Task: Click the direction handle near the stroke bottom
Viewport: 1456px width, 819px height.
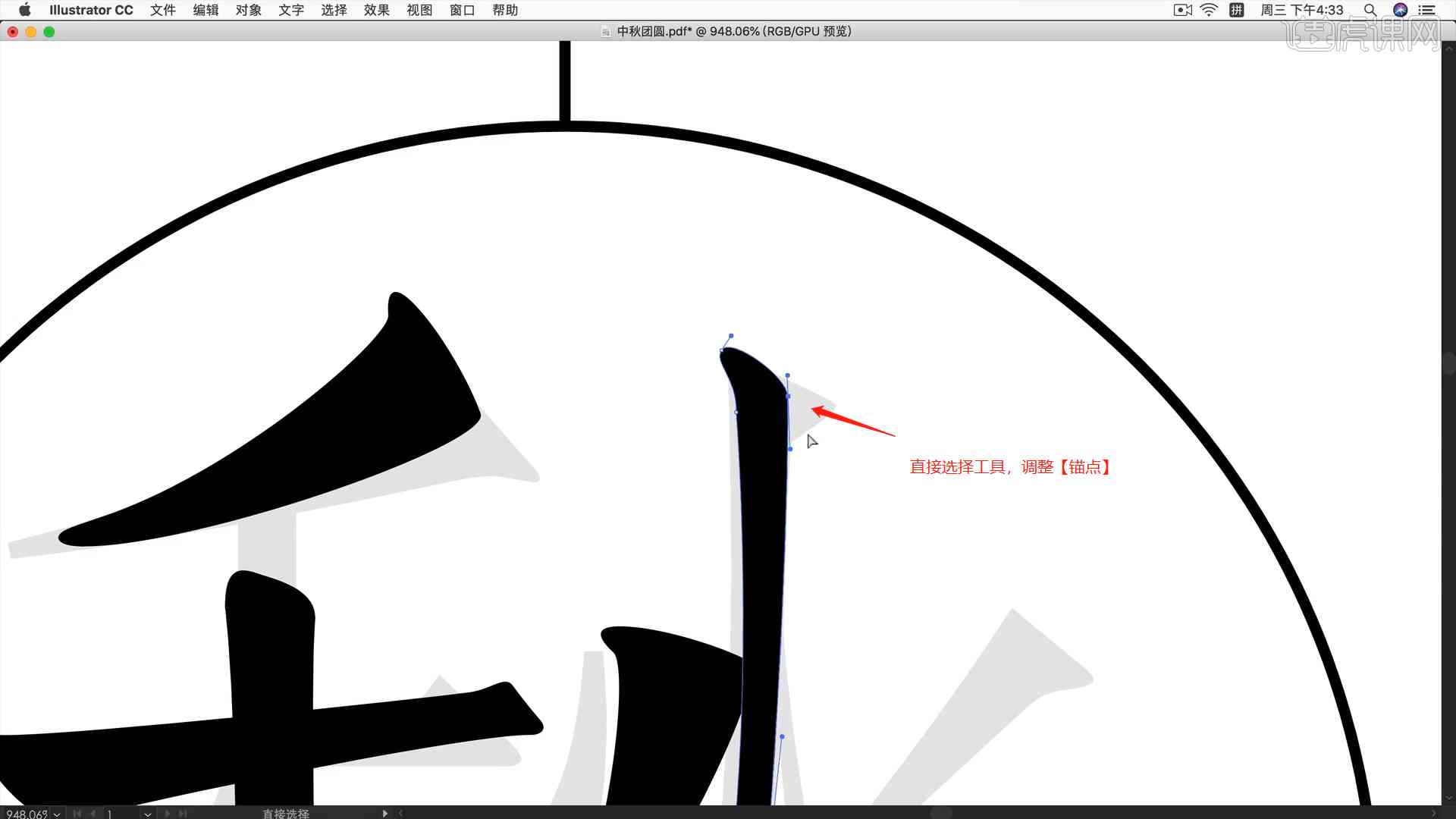Action: [782, 736]
